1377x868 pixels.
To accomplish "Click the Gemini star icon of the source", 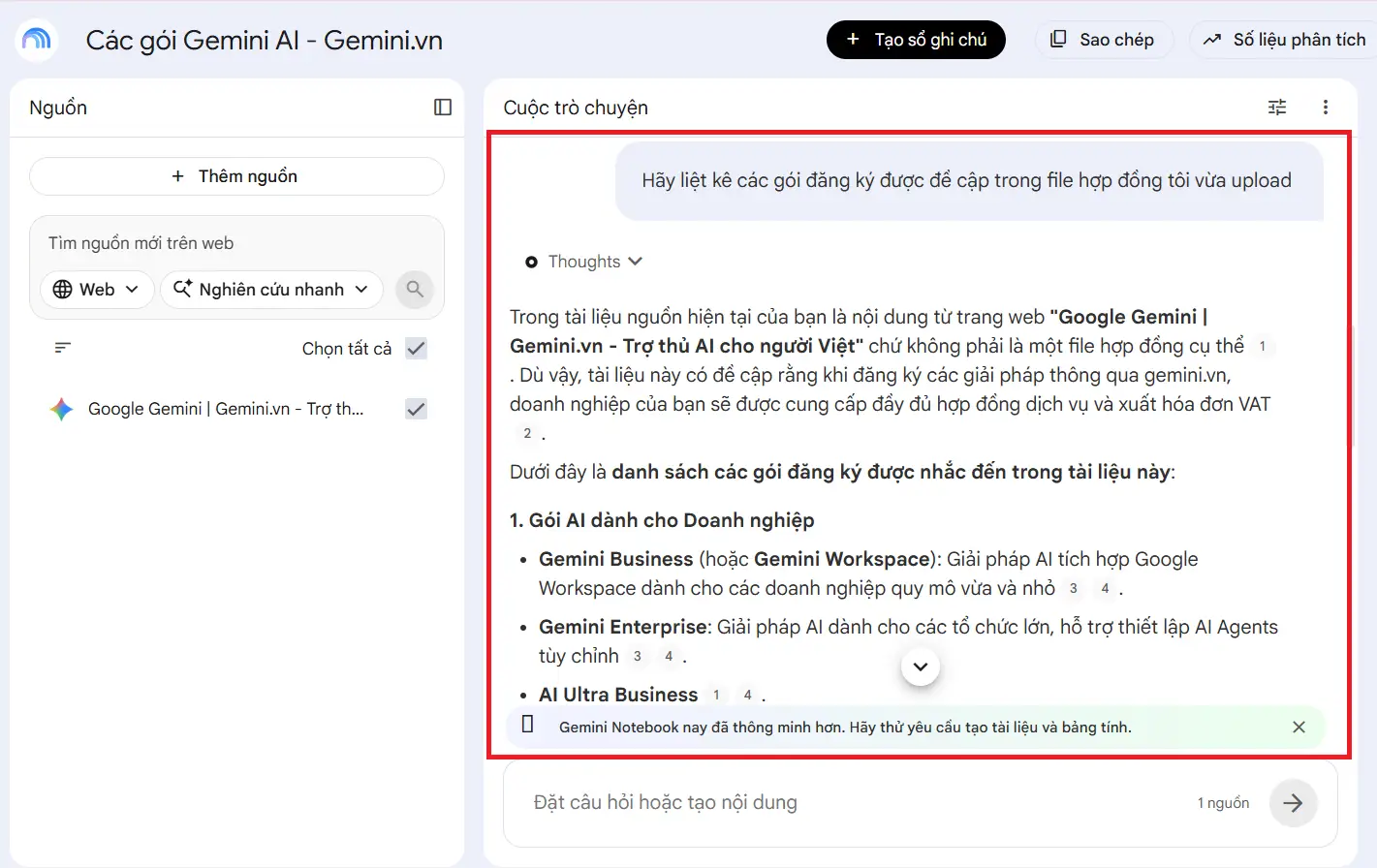I will [61, 409].
